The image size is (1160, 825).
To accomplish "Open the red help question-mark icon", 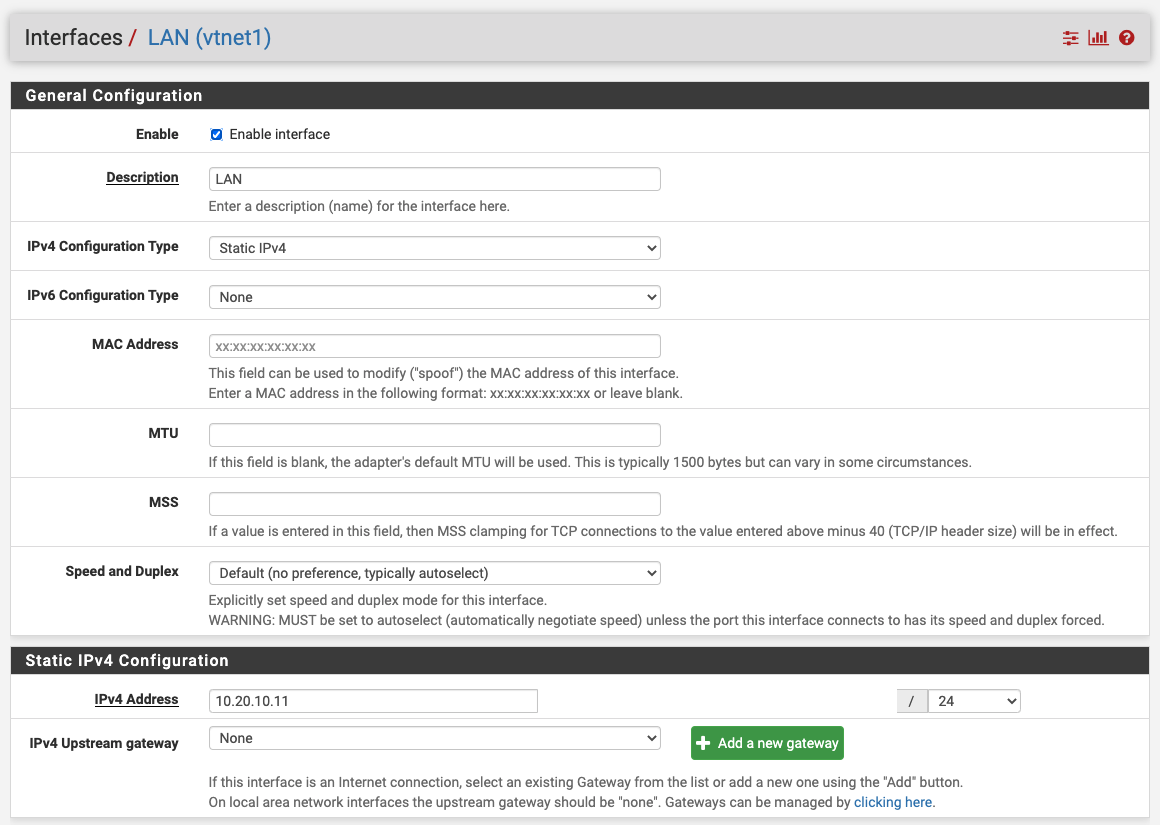I will (1126, 38).
